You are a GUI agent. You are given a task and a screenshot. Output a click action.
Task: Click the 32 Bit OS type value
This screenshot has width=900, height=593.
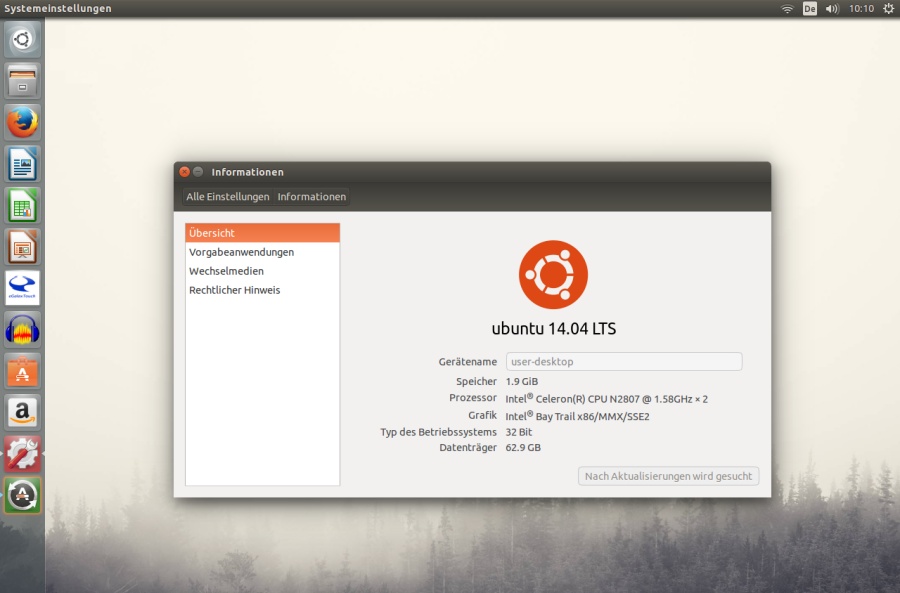coord(519,432)
